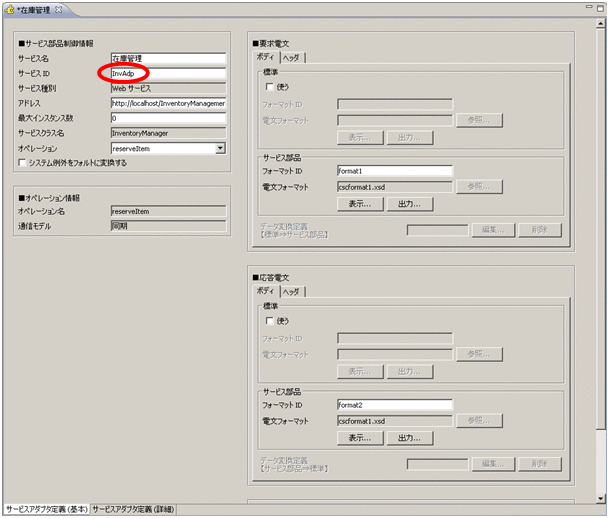Click the サービスID field containing InvAdp
This screenshot has height=519, width=611.
(x=168, y=73)
